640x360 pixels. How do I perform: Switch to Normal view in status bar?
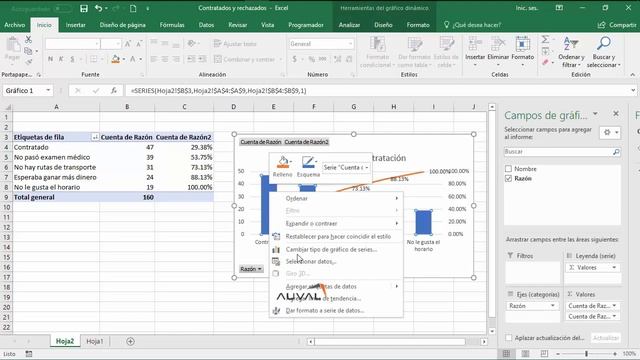(507, 353)
